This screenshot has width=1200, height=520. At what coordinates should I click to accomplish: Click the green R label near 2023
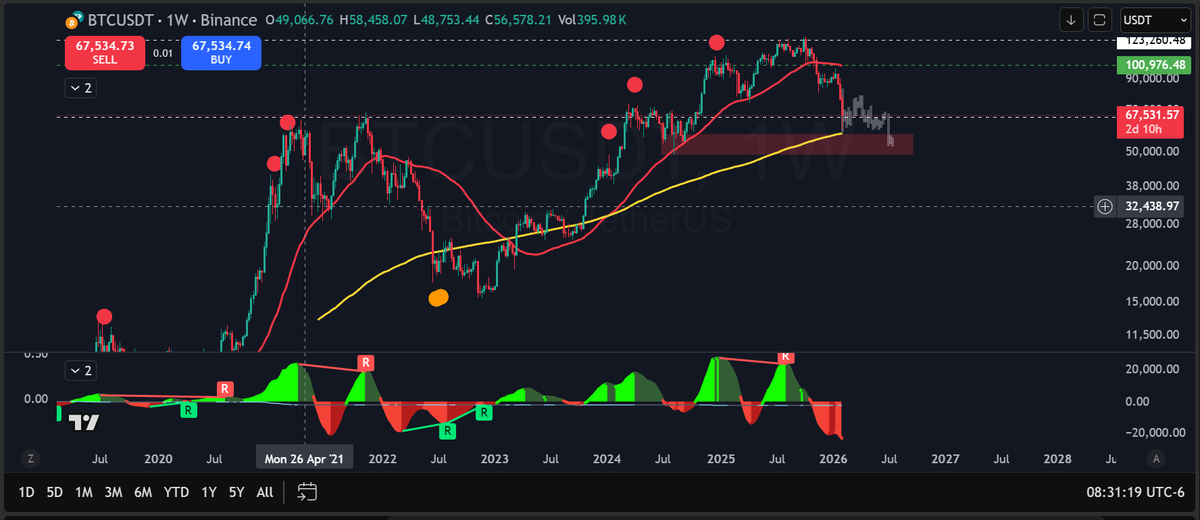click(484, 412)
